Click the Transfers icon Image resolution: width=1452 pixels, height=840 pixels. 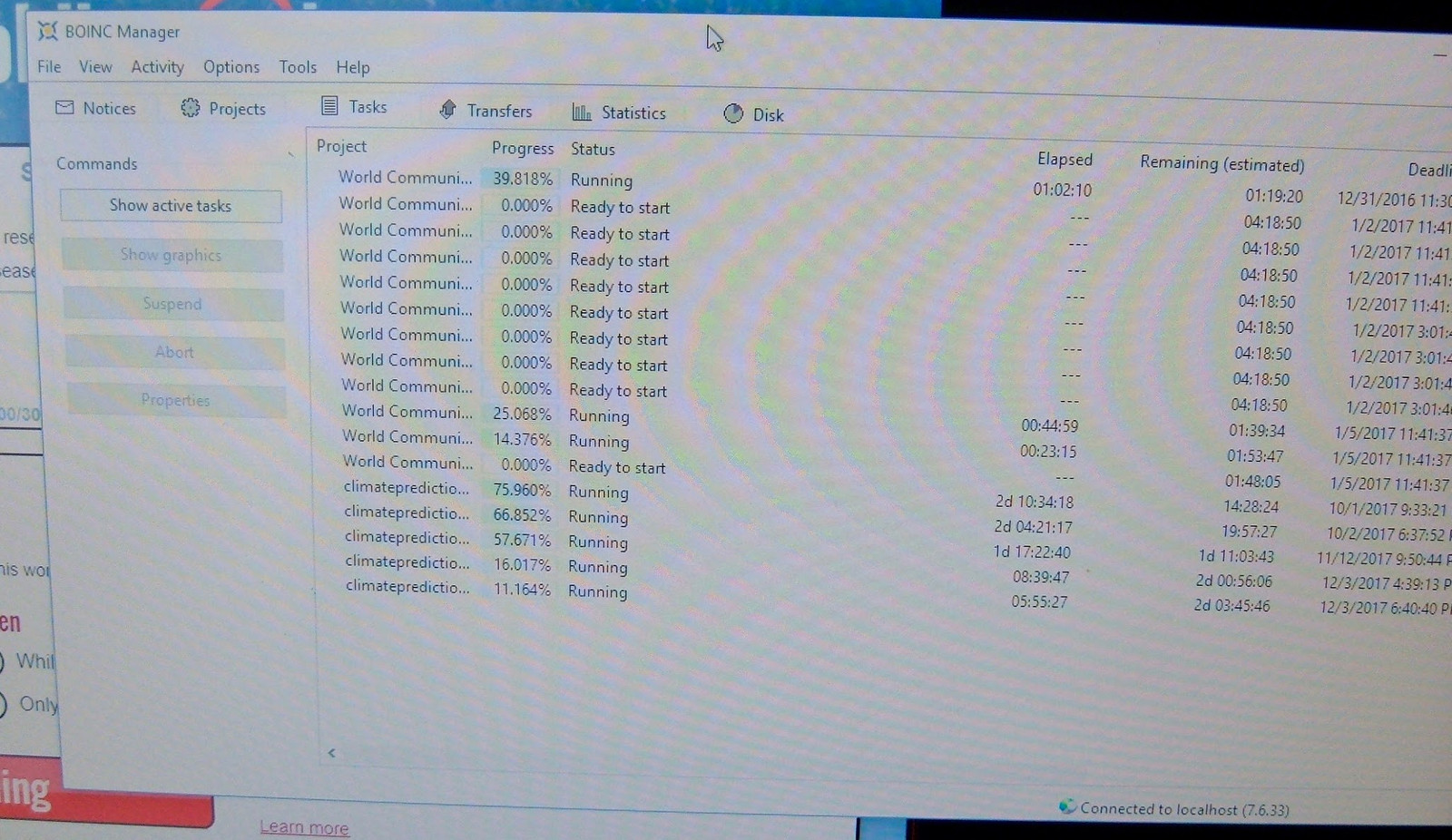click(447, 110)
